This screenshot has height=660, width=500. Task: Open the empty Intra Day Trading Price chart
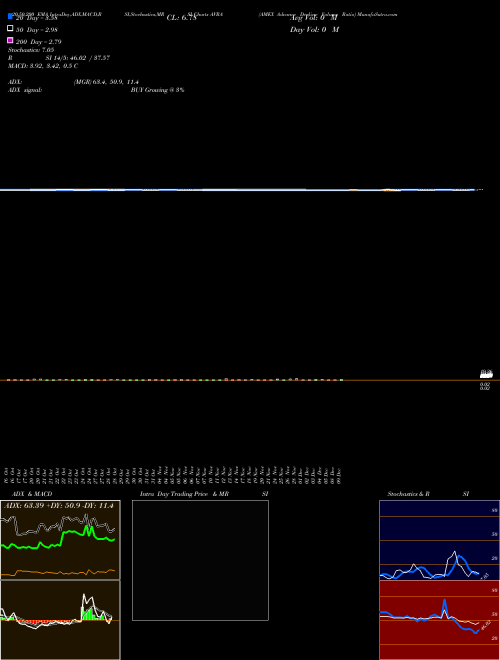tap(200, 560)
